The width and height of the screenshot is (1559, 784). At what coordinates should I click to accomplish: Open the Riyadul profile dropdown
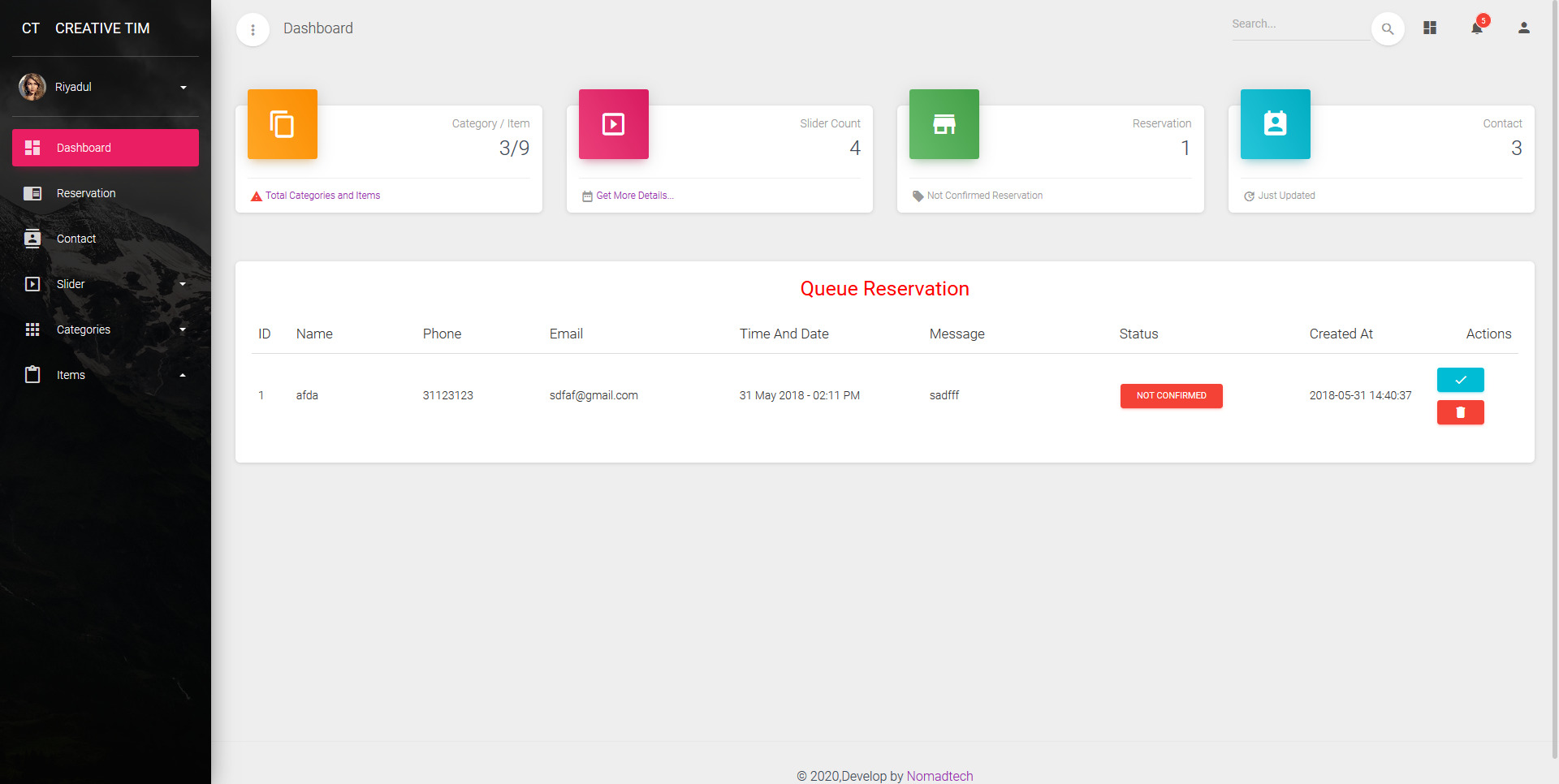click(x=105, y=87)
